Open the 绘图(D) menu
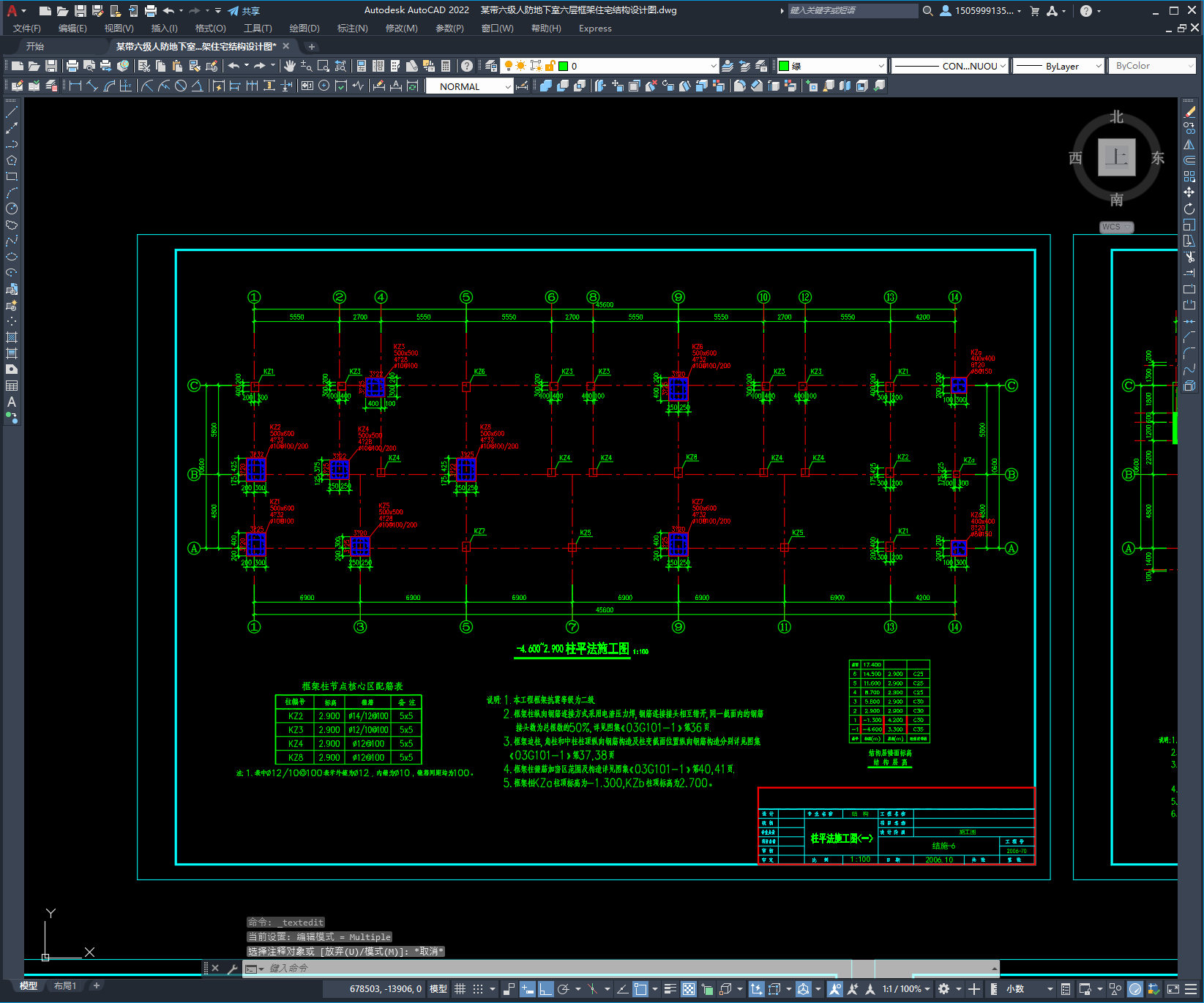Screen dimensions: 1204x1003 coord(304,29)
